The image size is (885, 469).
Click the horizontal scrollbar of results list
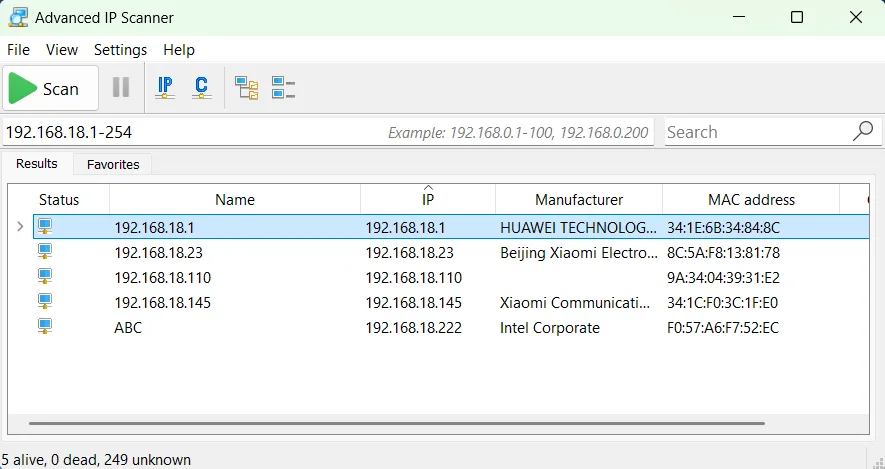point(396,423)
